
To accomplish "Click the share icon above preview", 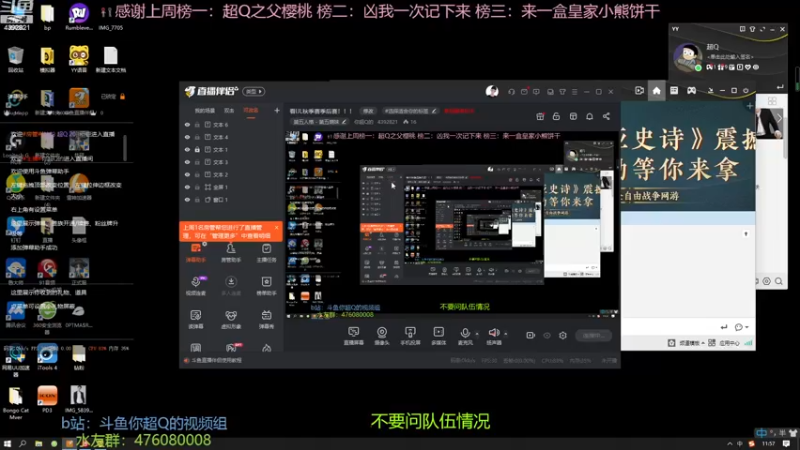I will pos(606,117).
